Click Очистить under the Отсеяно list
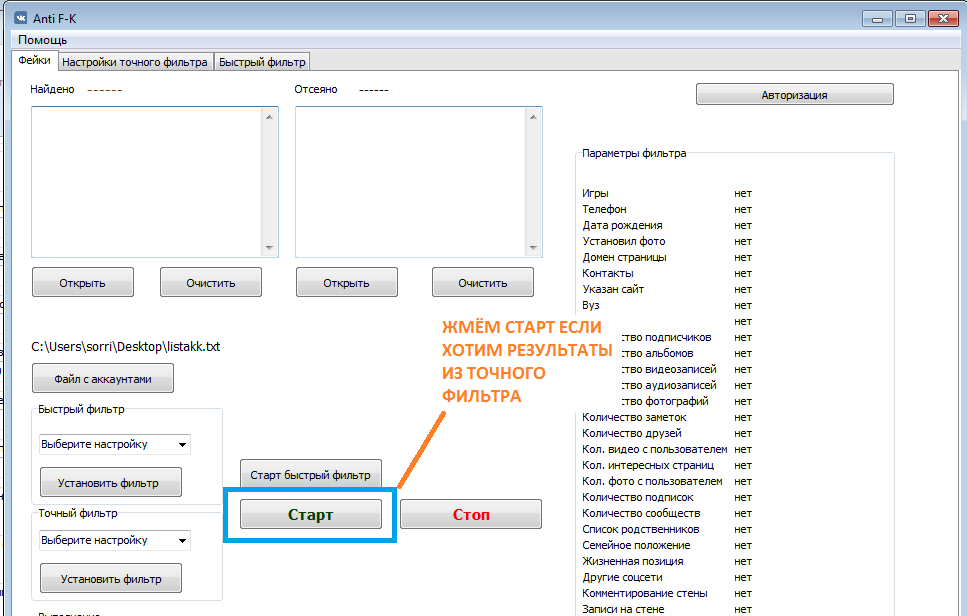Image resolution: width=967 pixels, height=616 pixels. [483, 282]
